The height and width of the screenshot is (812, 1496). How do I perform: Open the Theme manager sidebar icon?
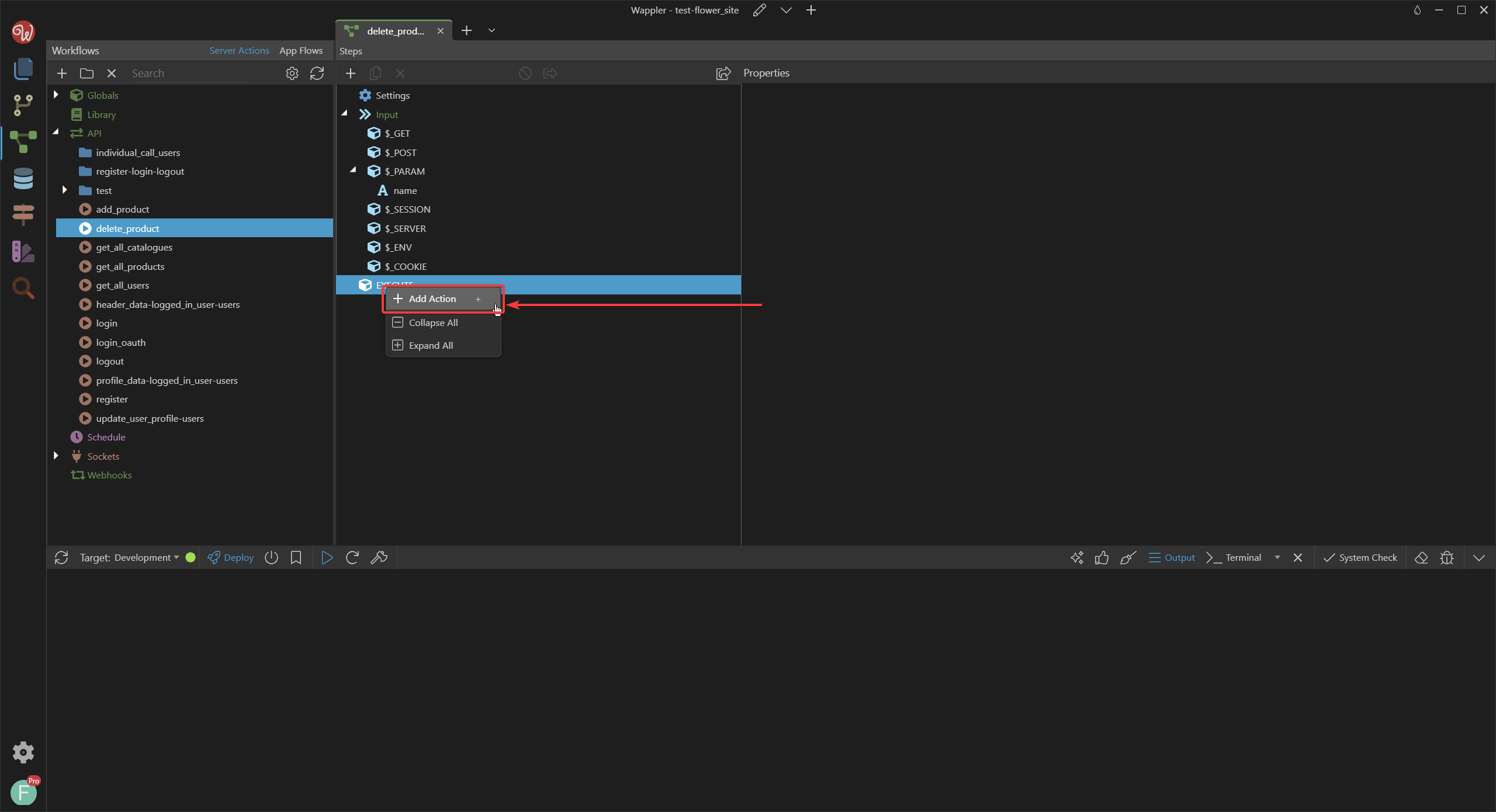23,252
